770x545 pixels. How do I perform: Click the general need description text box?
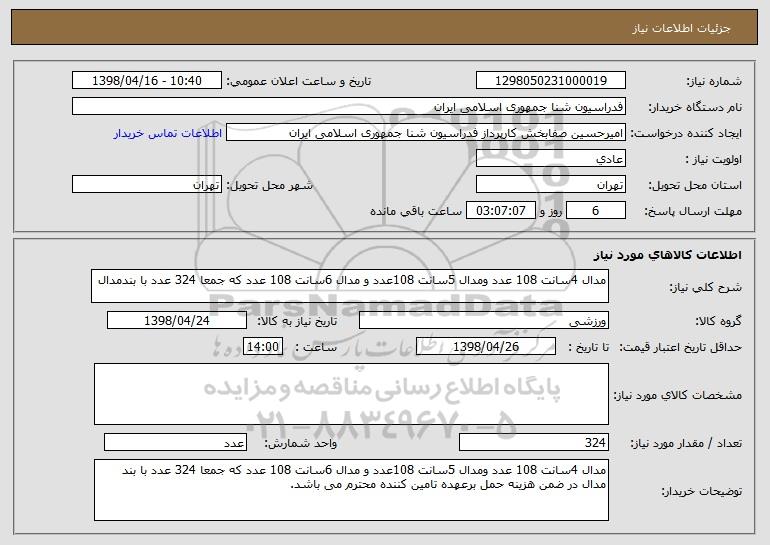click(x=350, y=286)
